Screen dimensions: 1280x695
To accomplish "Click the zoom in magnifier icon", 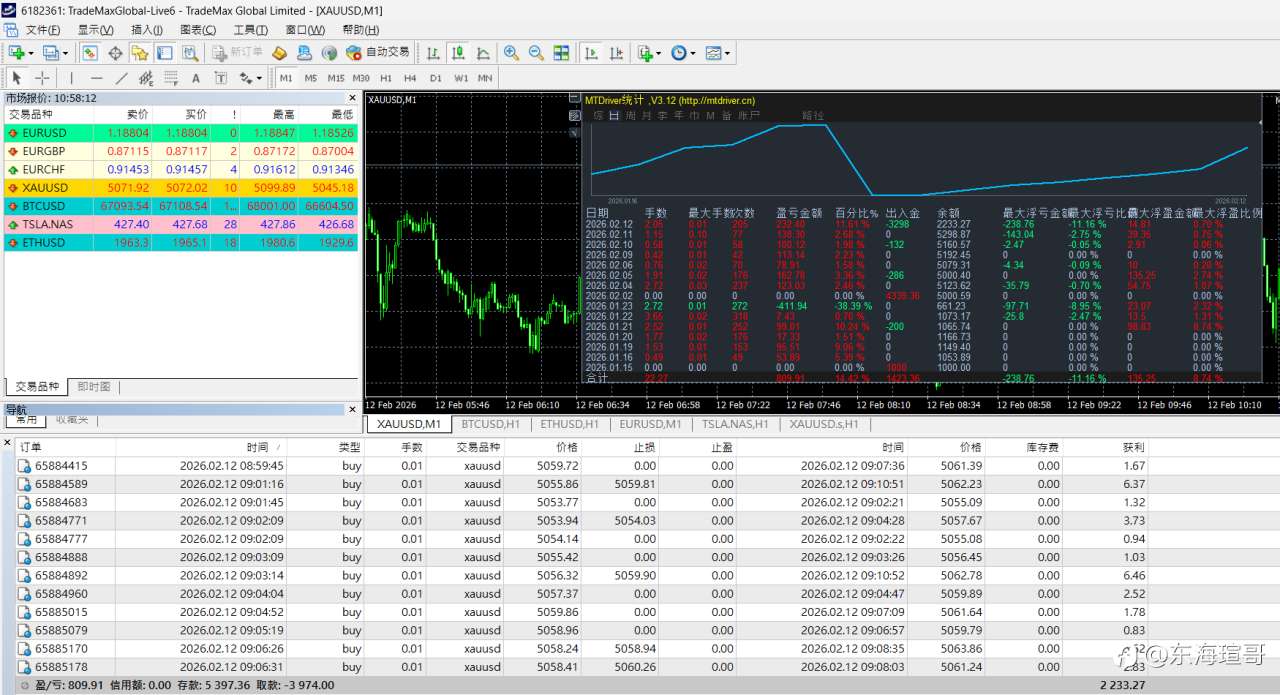I will point(511,53).
